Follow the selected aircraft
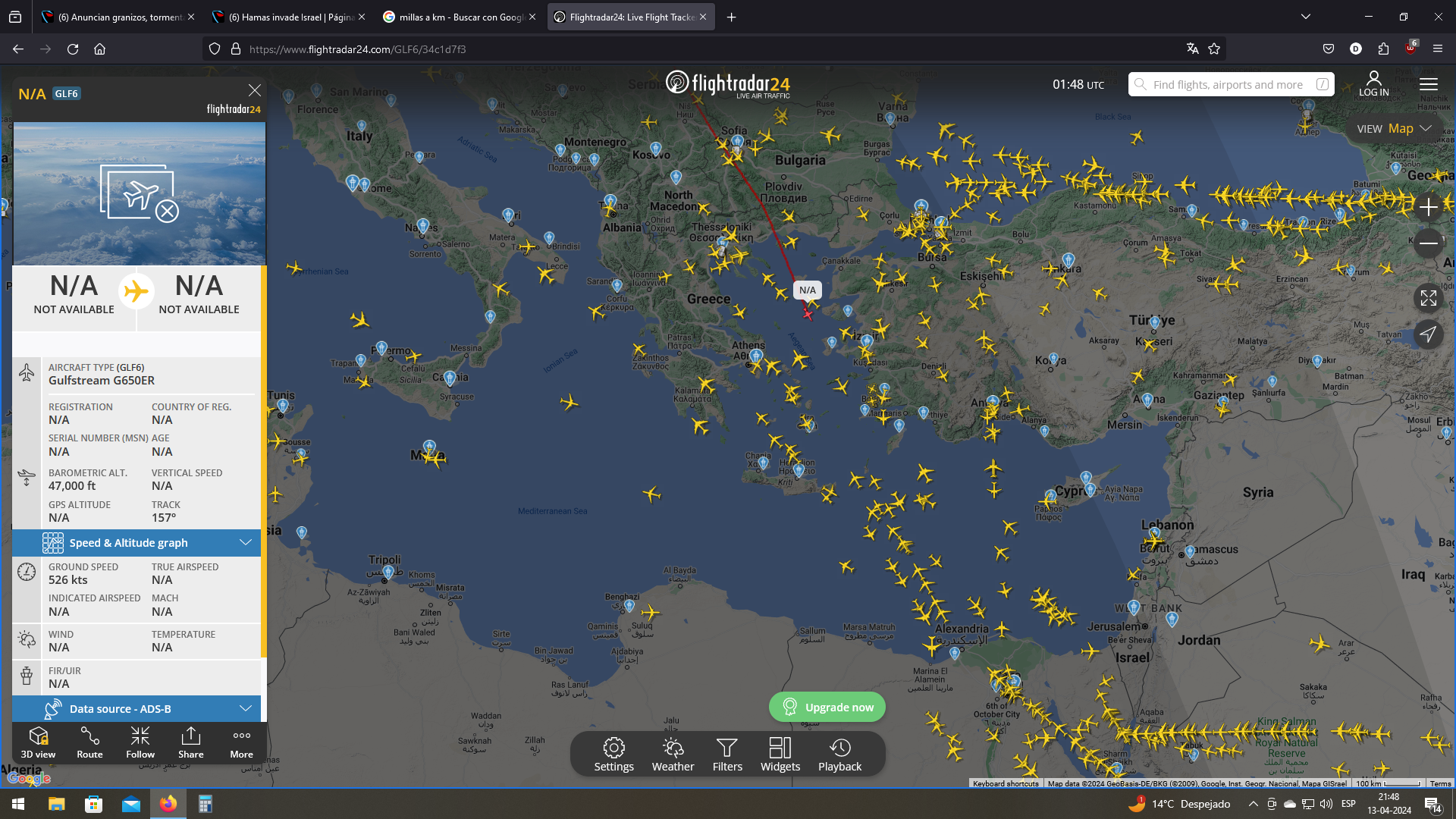The image size is (1456, 819). (140, 742)
